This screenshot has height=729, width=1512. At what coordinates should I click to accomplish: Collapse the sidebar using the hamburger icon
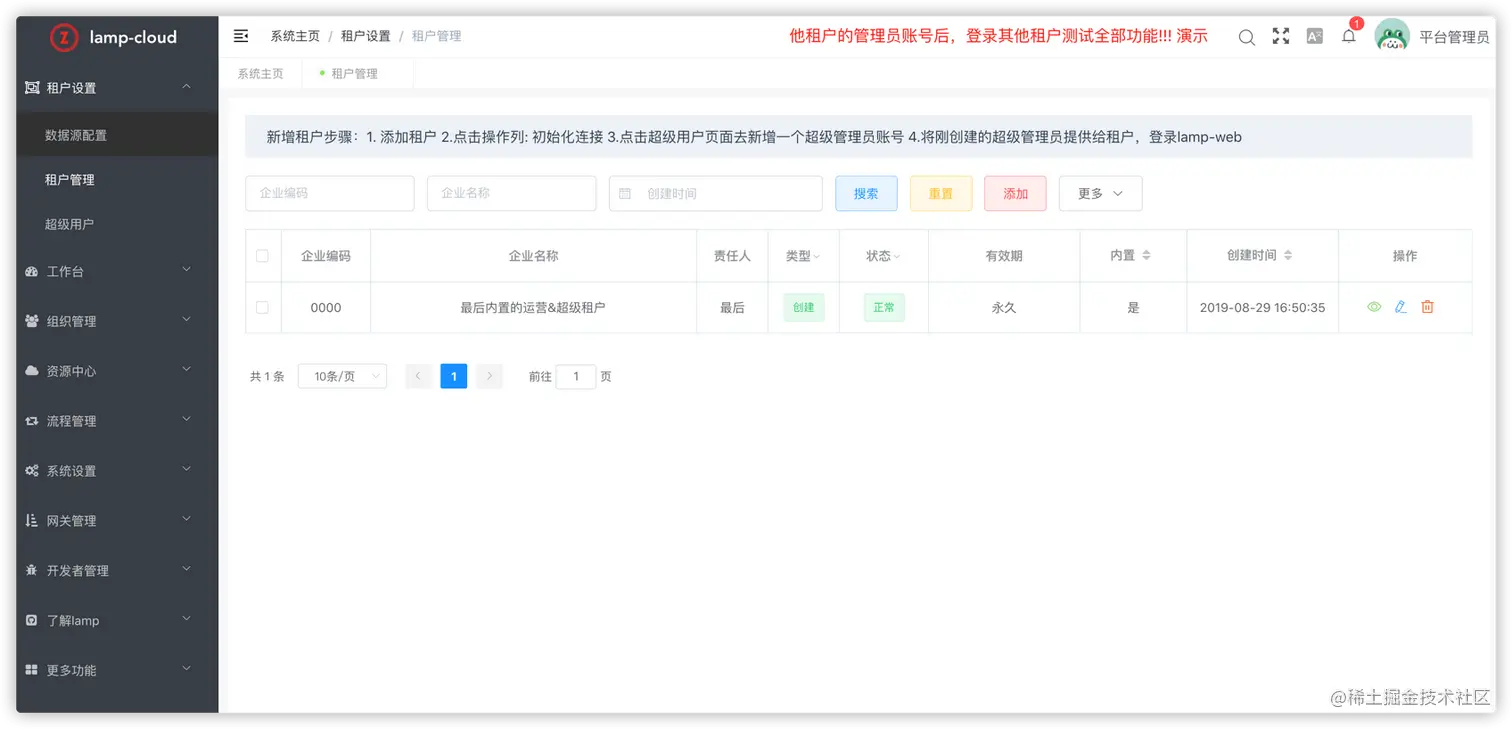240,35
